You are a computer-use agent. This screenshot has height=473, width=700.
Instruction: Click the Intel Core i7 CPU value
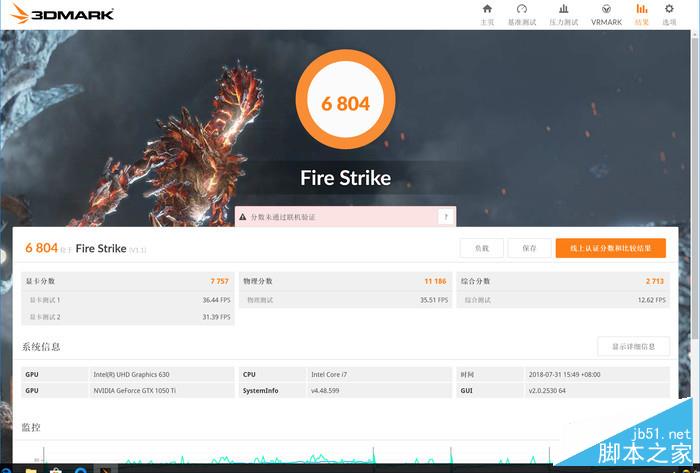coord(329,374)
